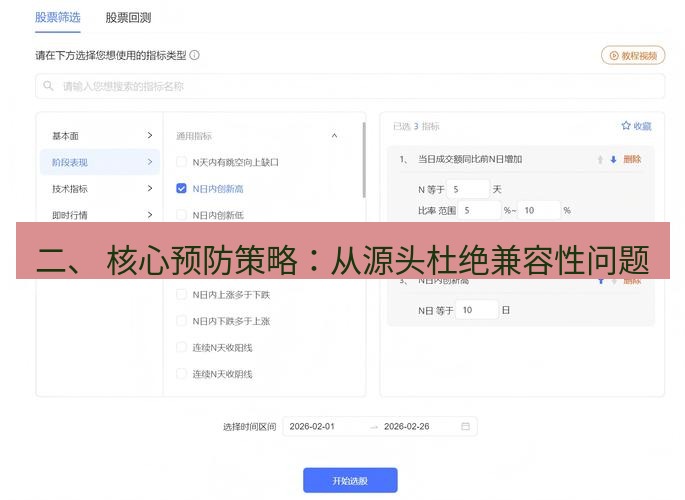Click the 收藏 star icon
Viewport: 685px width, 500px height.
point(626,126)
